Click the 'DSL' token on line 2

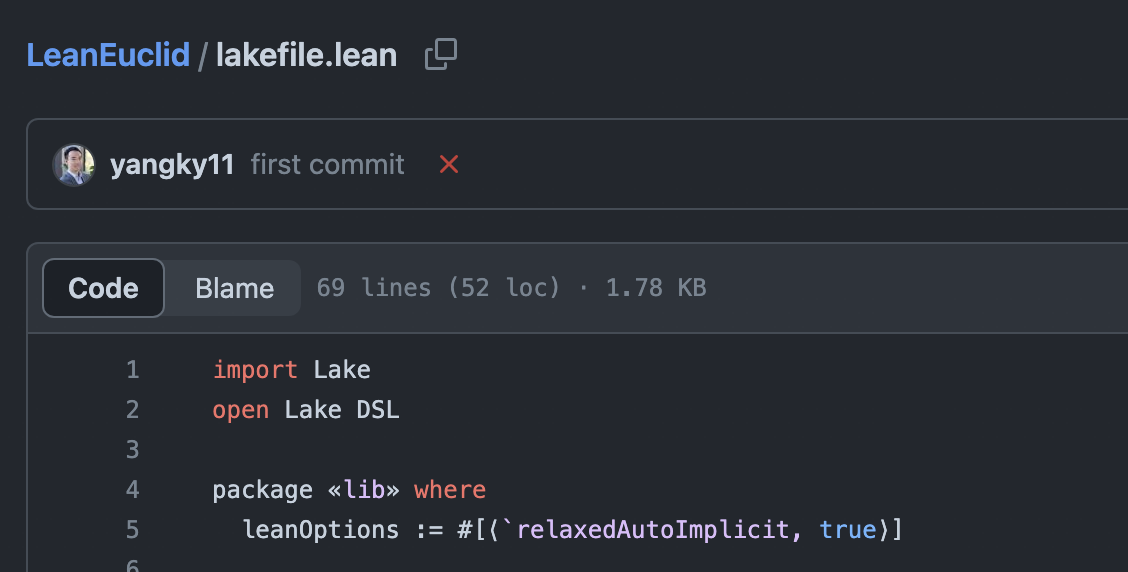[x=378, y=410]
